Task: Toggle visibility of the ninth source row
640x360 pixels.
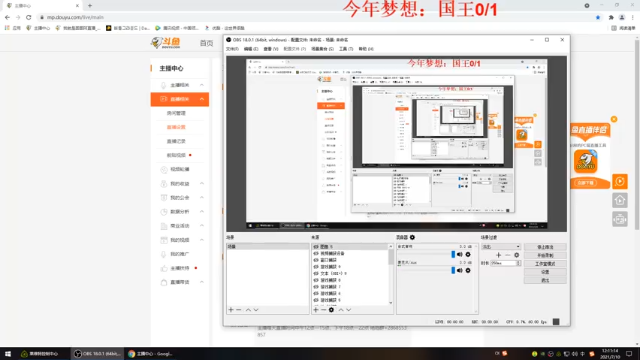Action: coord(316,300)
